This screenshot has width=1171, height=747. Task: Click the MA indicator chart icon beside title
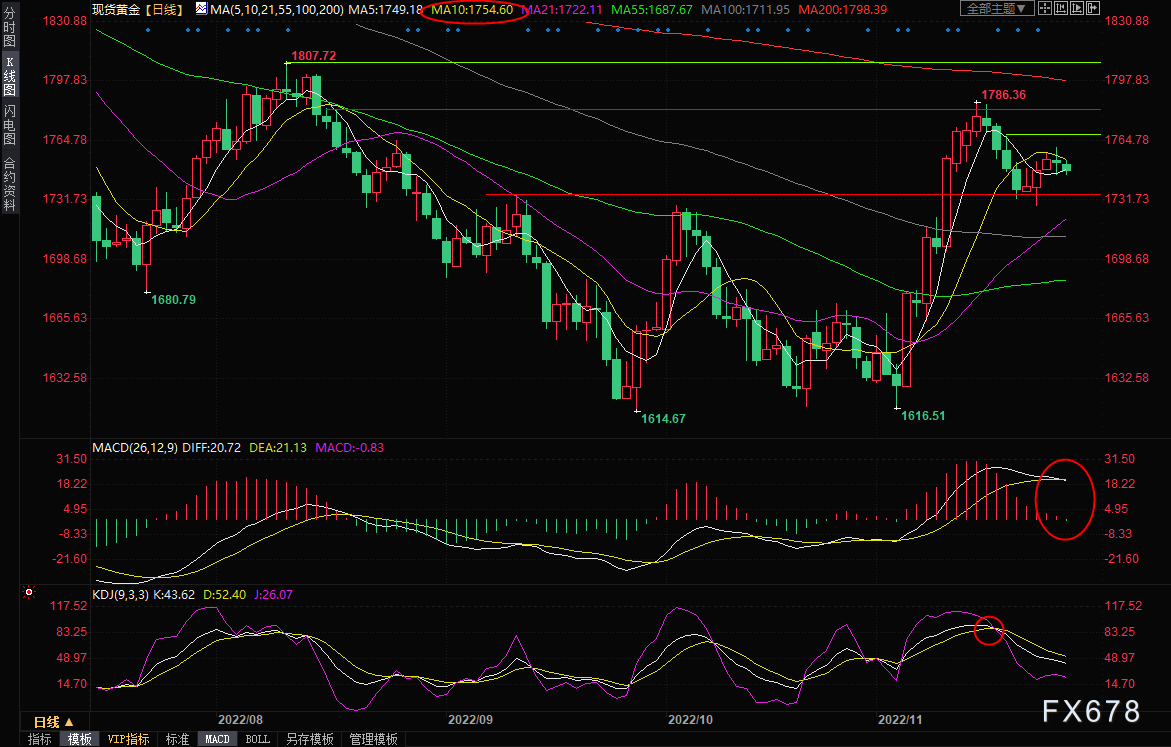[x=201, y=9]
